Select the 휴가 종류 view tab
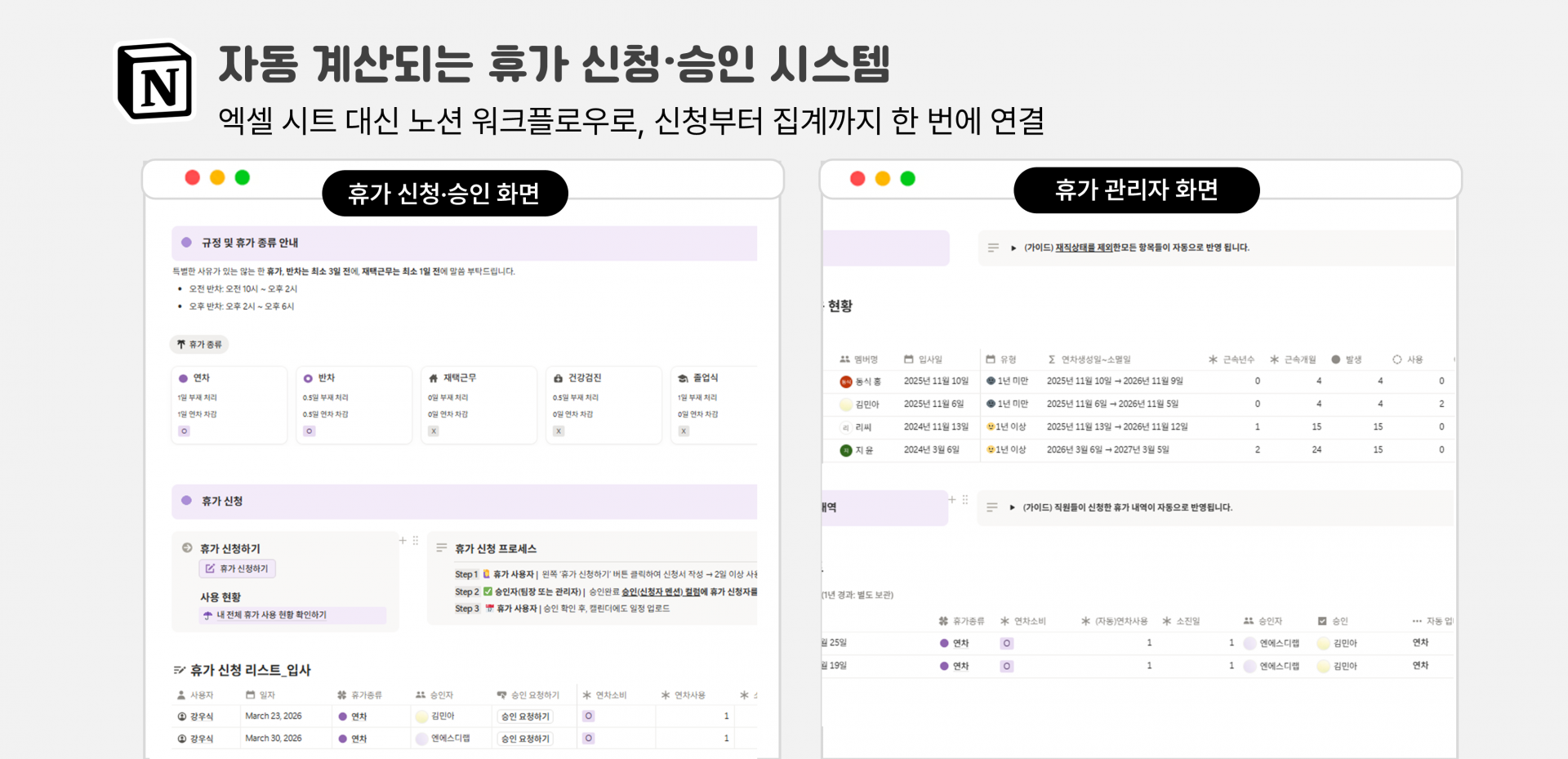 199,345
